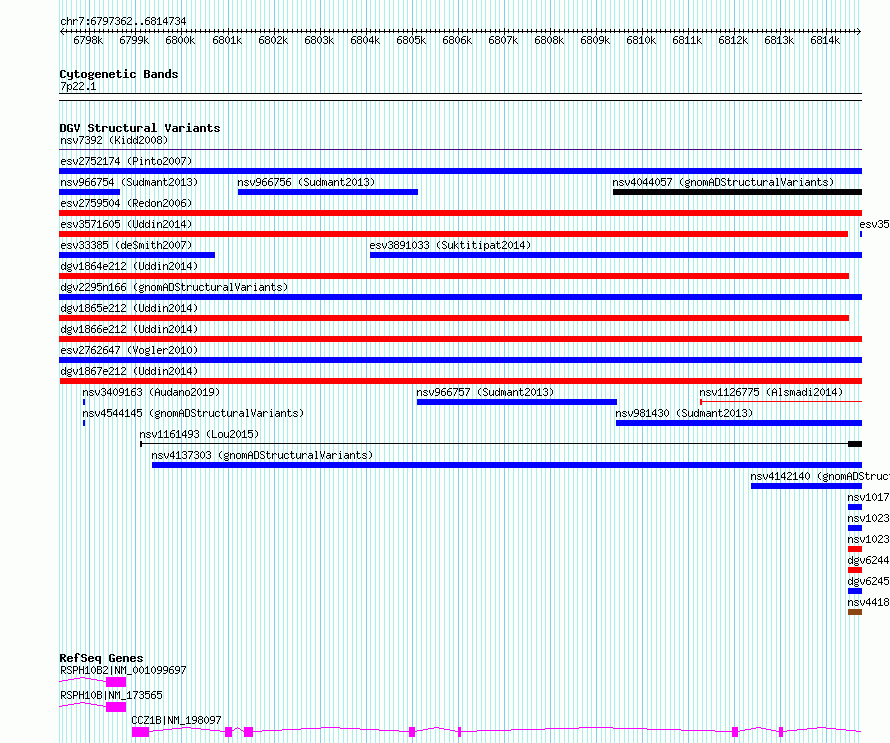Select the Cytogenetic Bands track title

click(x=119, y=74)
